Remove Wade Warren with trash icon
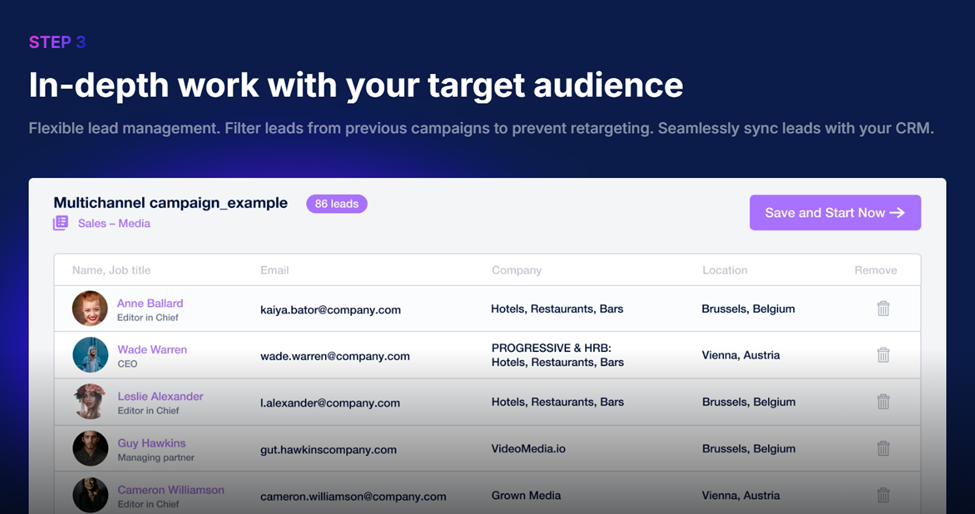The height and width of the screenshot is (514, 975). point(883,355)
